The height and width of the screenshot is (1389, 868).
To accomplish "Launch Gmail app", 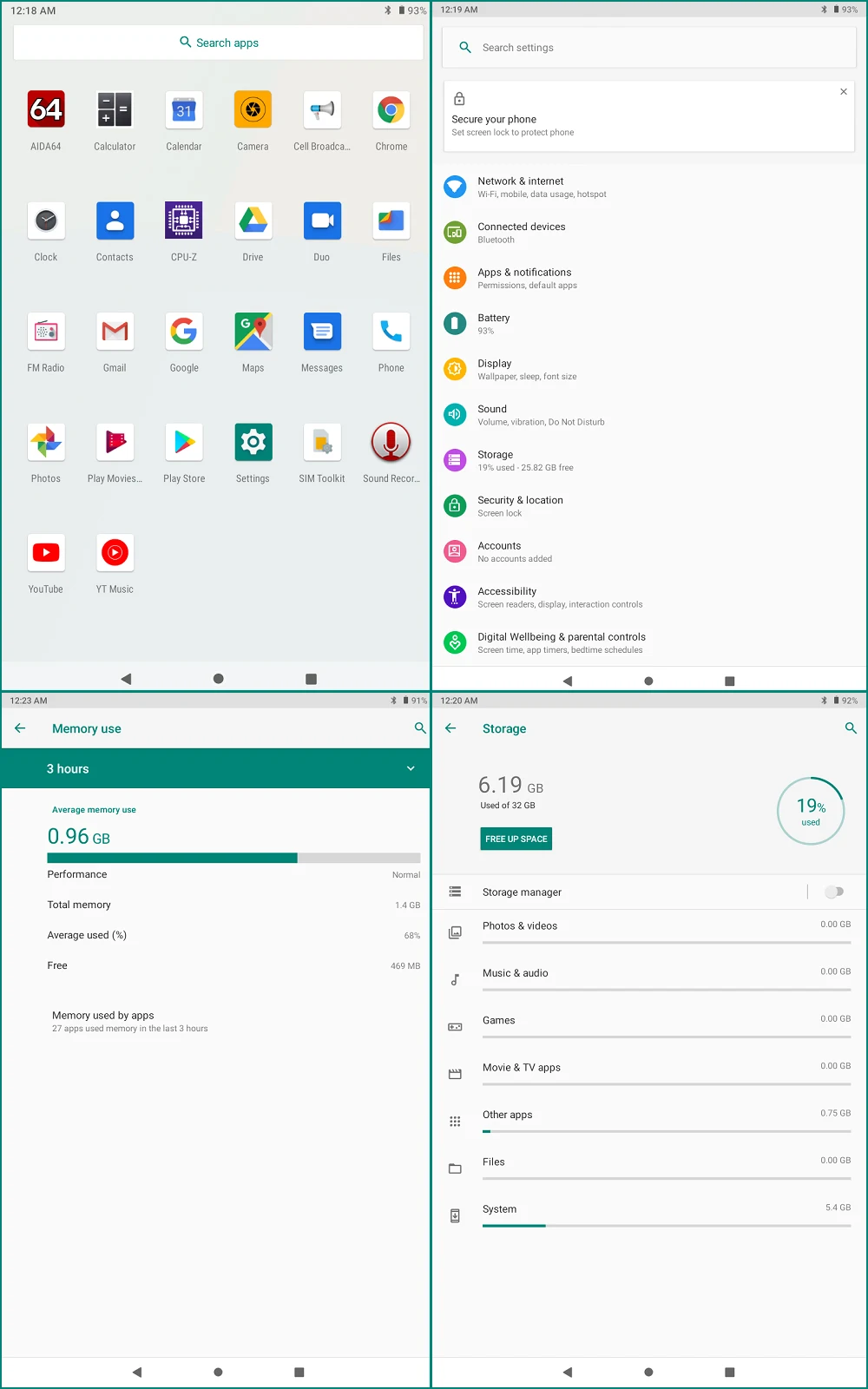I will pyautogui.click(x=115, y=332).
